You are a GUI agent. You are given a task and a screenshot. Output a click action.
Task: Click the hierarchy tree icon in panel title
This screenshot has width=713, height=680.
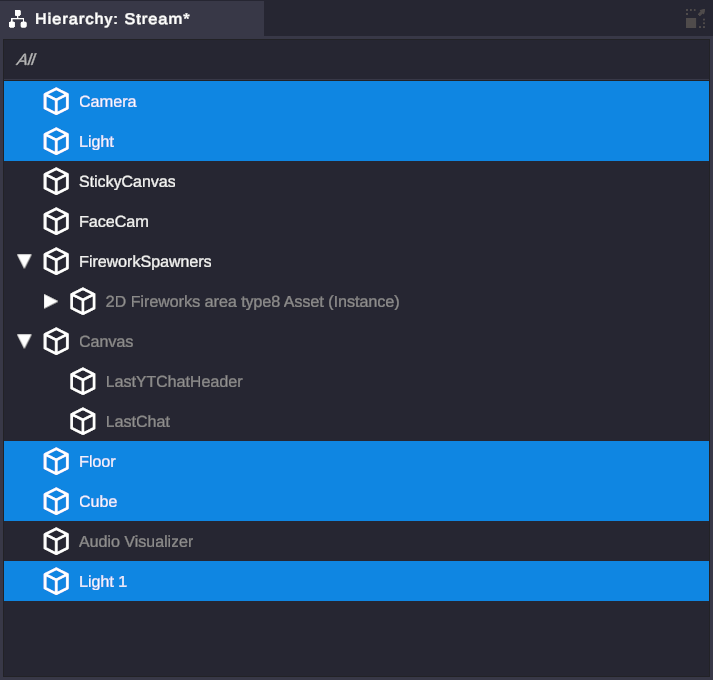[x=17, y=18]
